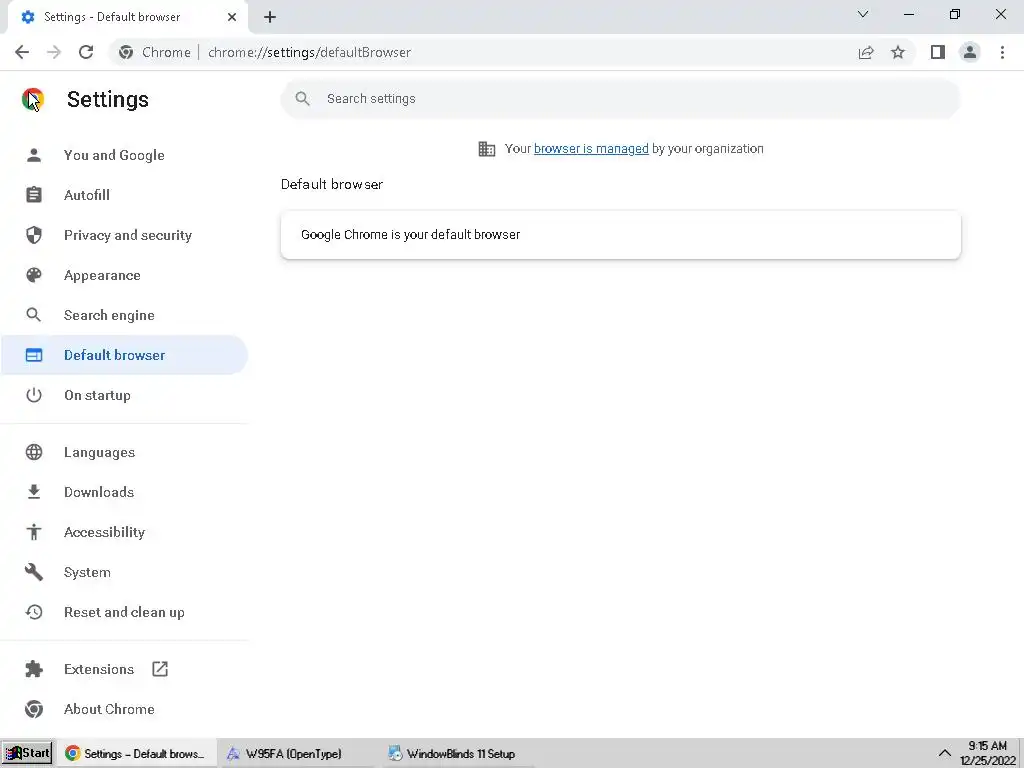Click the magnifier icon in Search settings

(302, 99)
